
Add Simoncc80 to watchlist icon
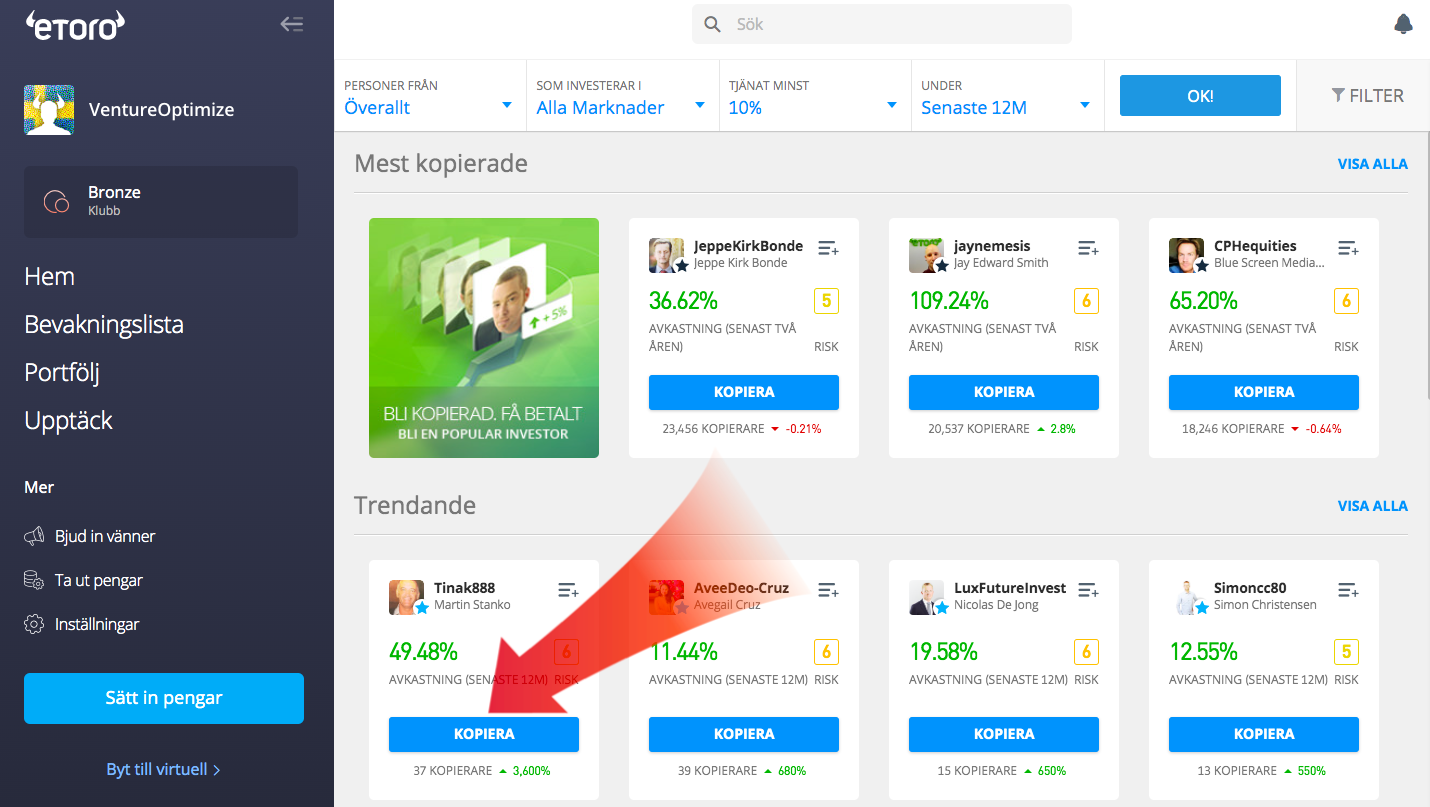1347,590
